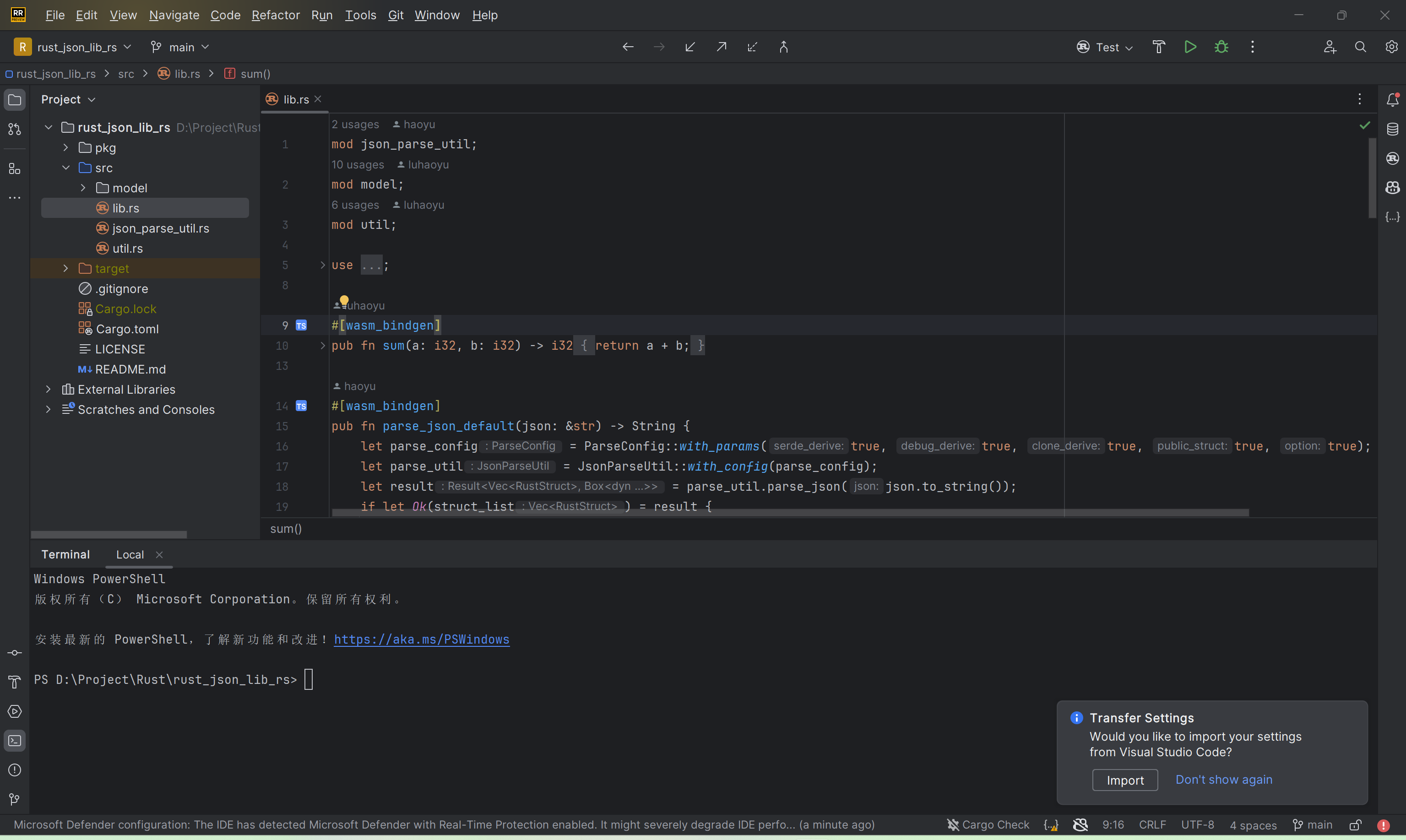This screenshot has width=1406, height=840.
Task: Open the main branch dropdown
Action: (180, 47)
